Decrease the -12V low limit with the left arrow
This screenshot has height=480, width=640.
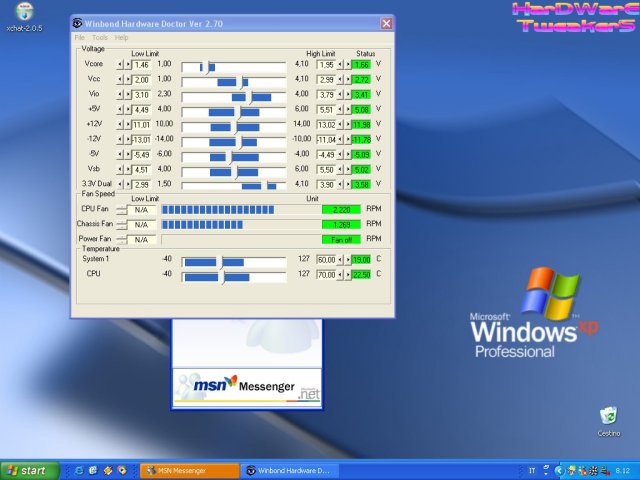[x=120, y=140]
